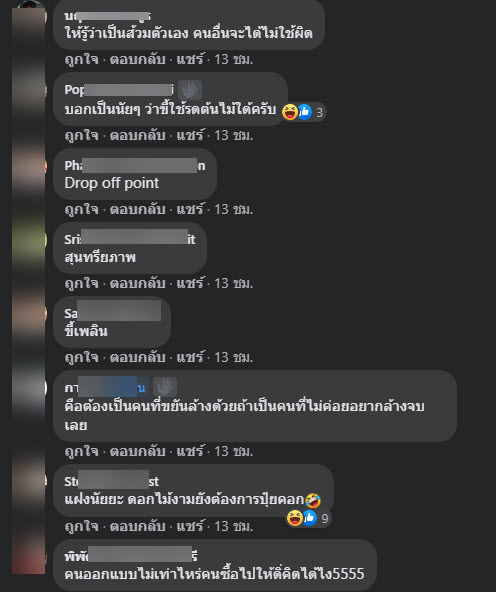The width and height of the screenshot is (496, 592).
Task: Open the '13 ชม.' timestamp under 'ขี้เพลิน' comment
Action: click(234, 358)
